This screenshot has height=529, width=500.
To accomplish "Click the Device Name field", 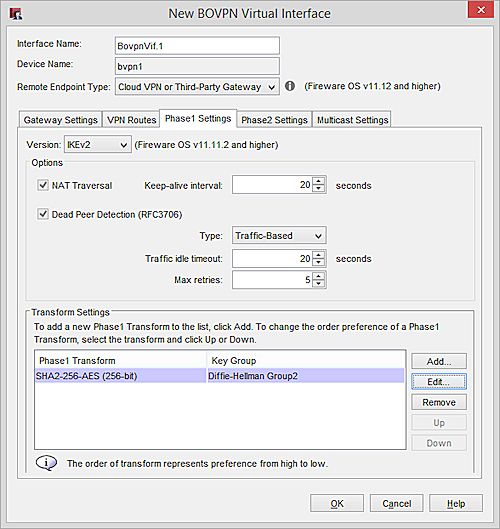I will pyautogui.click(x=197, y=66).
